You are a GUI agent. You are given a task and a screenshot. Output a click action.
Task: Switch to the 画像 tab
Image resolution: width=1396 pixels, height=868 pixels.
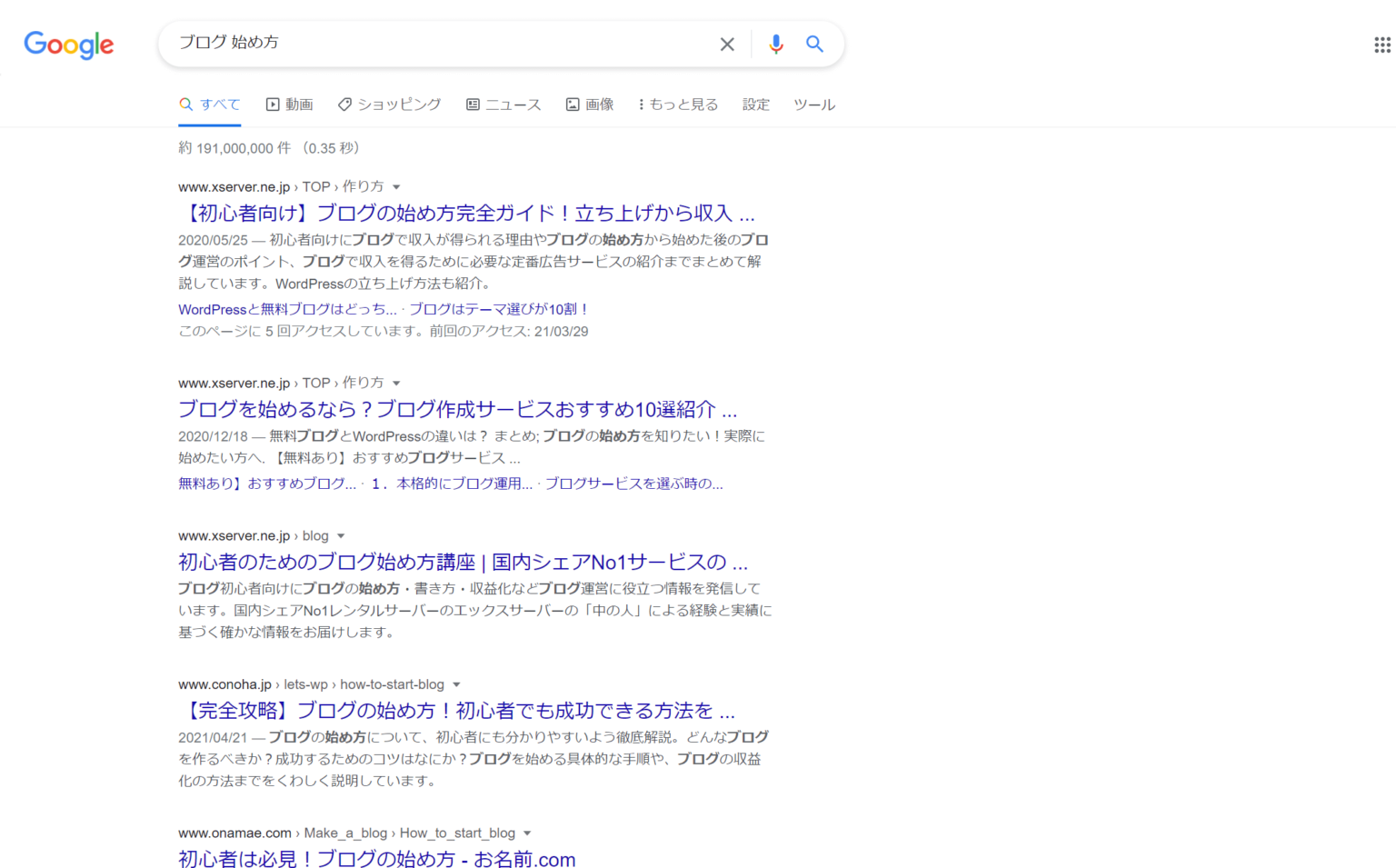pyautogui.click(x=590, y=105)
